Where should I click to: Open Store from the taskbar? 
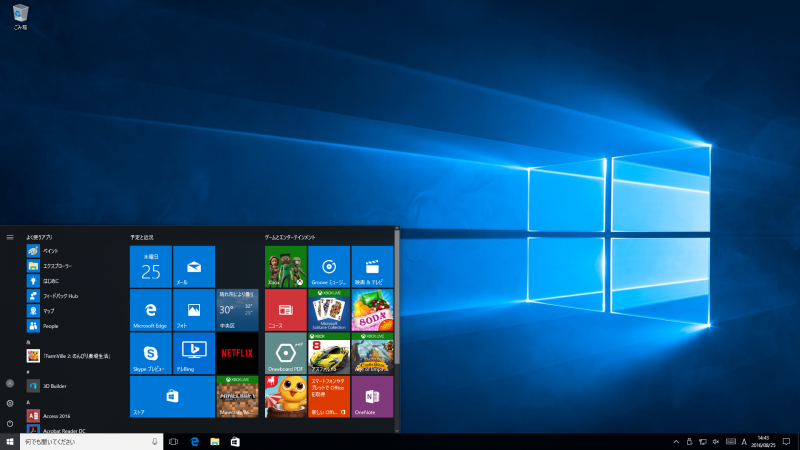click(235, 442)
